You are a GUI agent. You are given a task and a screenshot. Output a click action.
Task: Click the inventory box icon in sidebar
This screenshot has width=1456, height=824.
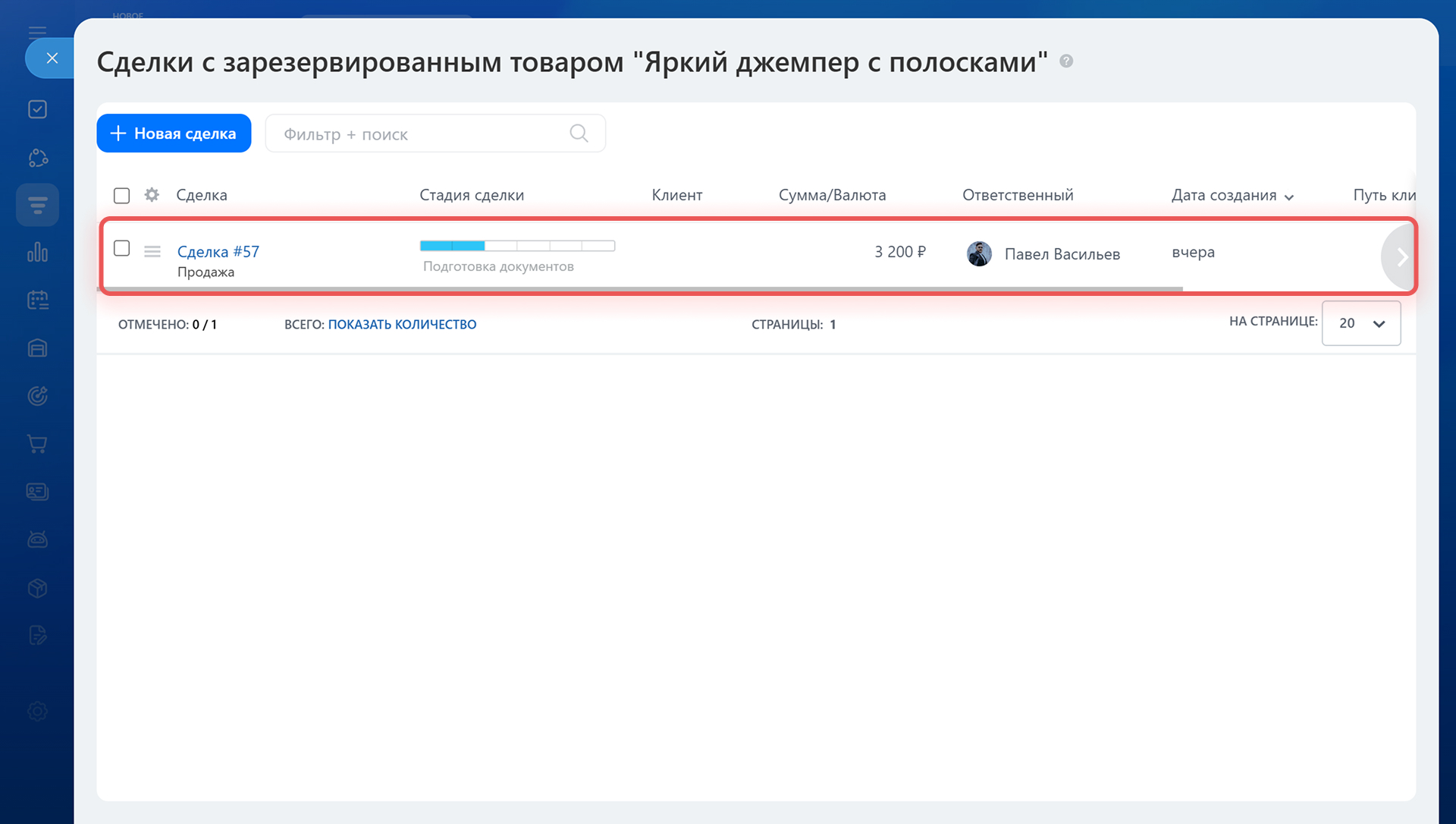(37, 588)
